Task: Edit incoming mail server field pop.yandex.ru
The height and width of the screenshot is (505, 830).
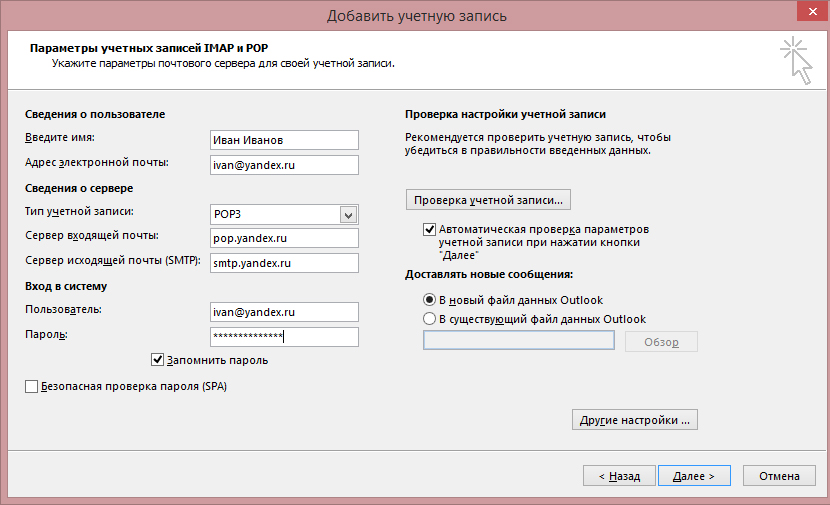Action: [x=284, y=238]
